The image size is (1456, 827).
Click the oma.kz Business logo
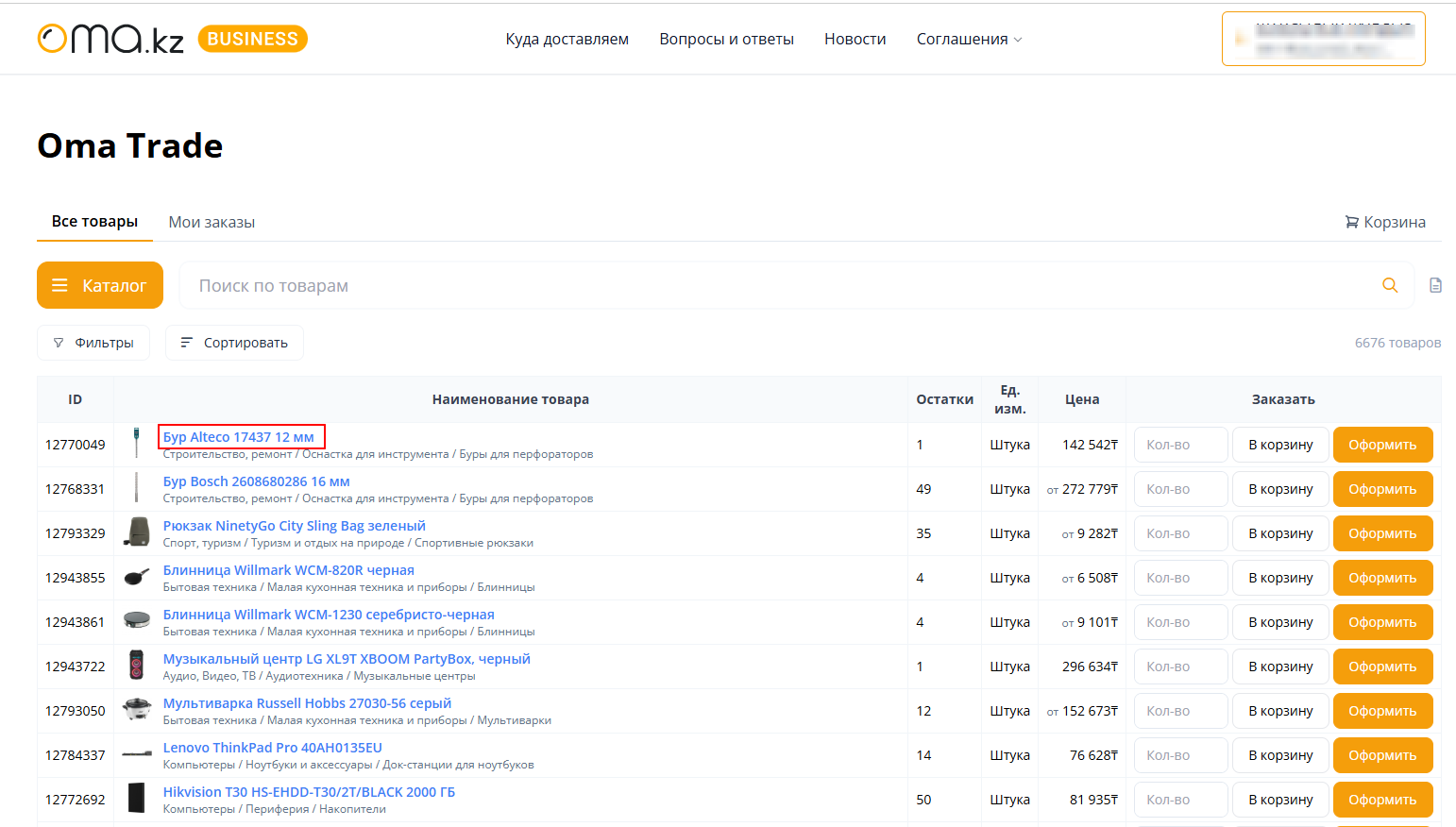172,39
